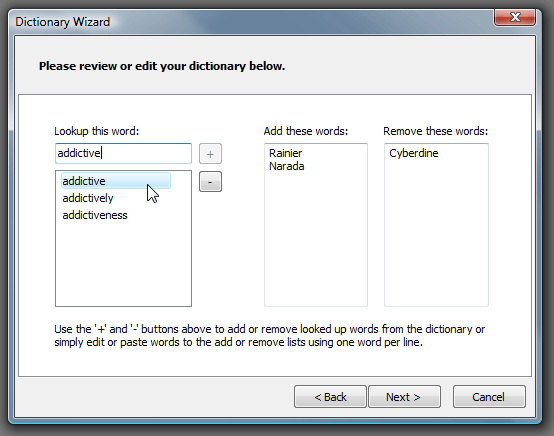
Task: Go to the Next wizard step
Action: pos(404,397)
